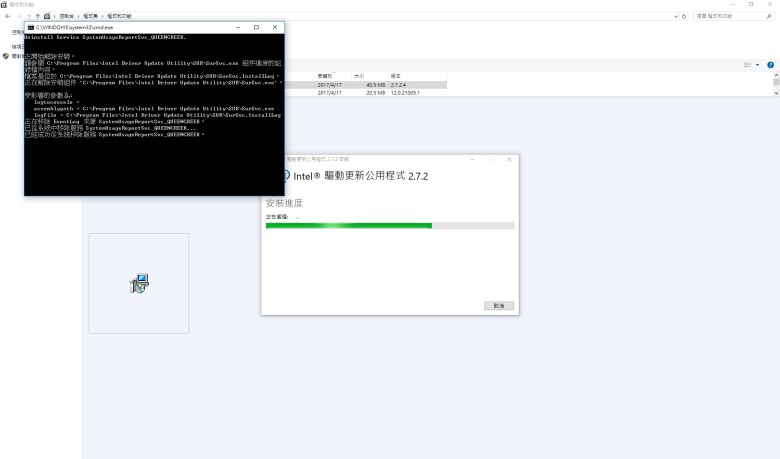Screen dimensions: 780x459
Task: Select 控制台 breadcrumb segment
Action: tap(66, 16)
